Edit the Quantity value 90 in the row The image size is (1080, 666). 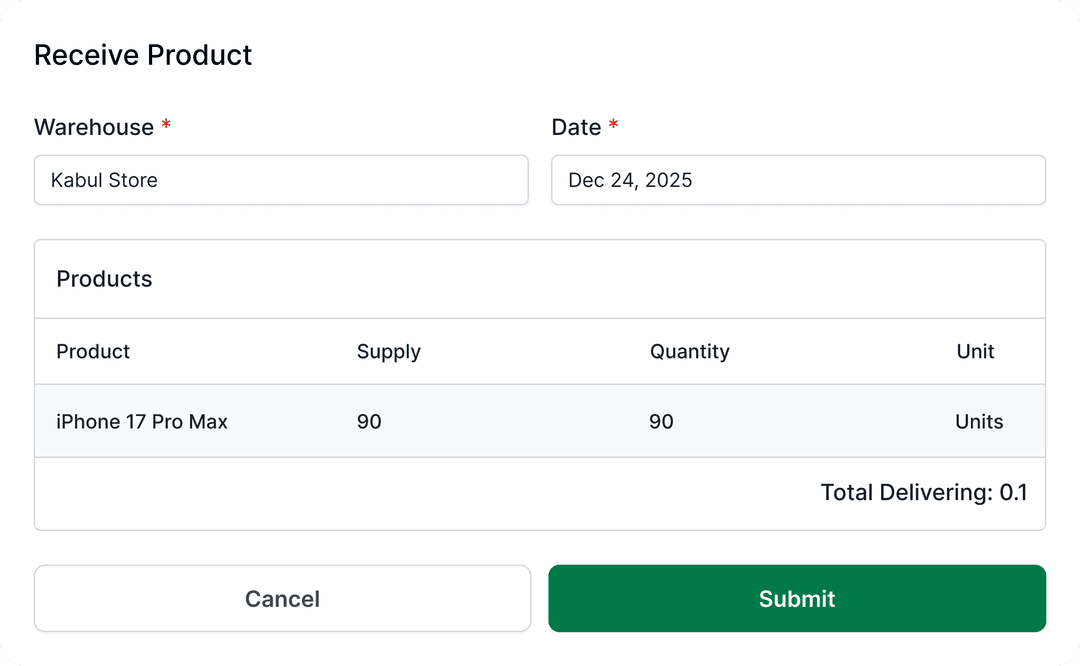[x=661, y=422]
